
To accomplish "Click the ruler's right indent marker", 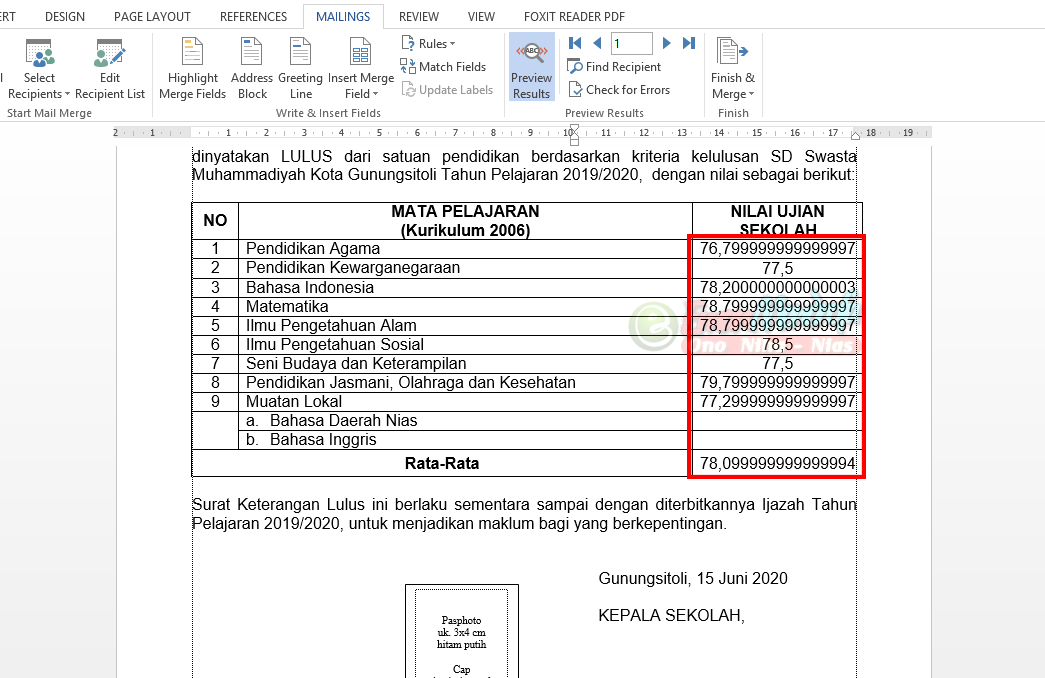I will click(855, 135).
